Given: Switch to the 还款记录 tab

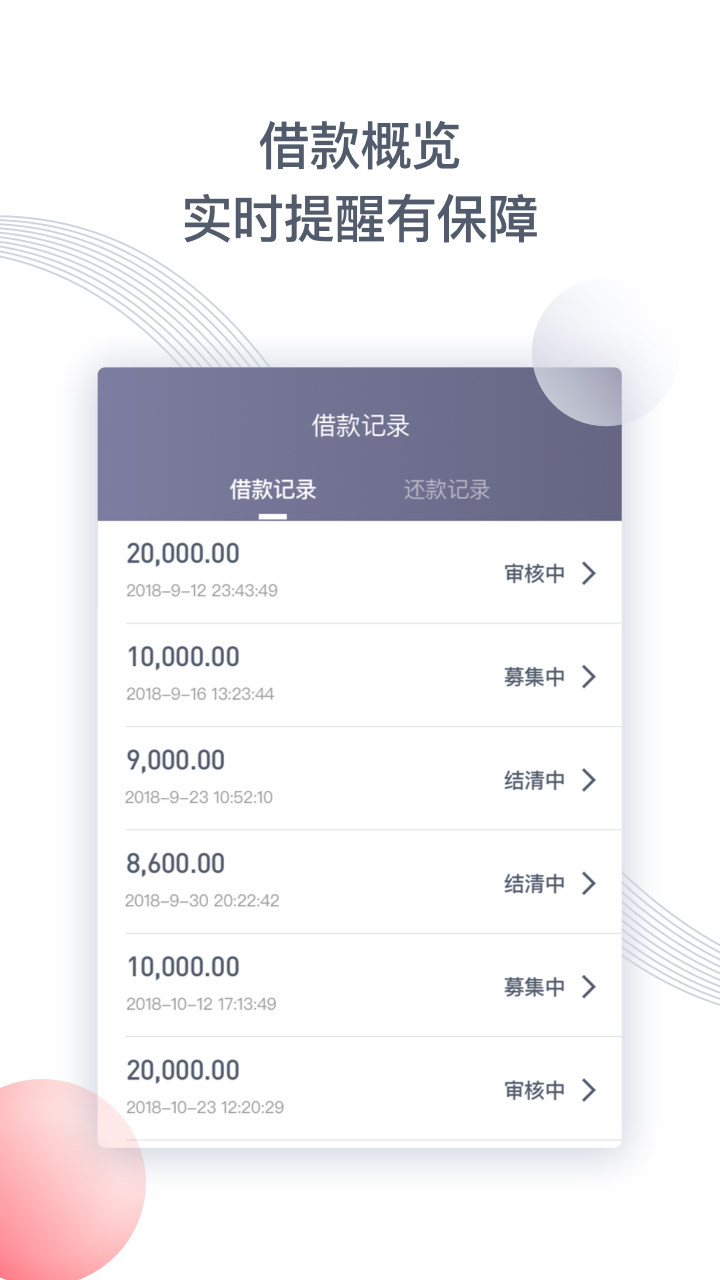Looking at the screenshot, I should click(x=447, y=490).
